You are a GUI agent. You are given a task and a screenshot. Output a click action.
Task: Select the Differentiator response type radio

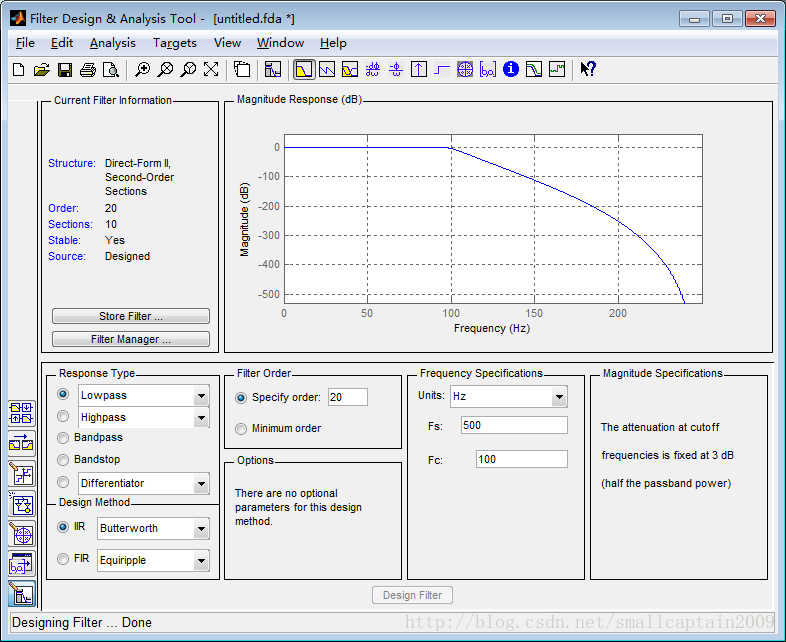(x=63, y=482)
